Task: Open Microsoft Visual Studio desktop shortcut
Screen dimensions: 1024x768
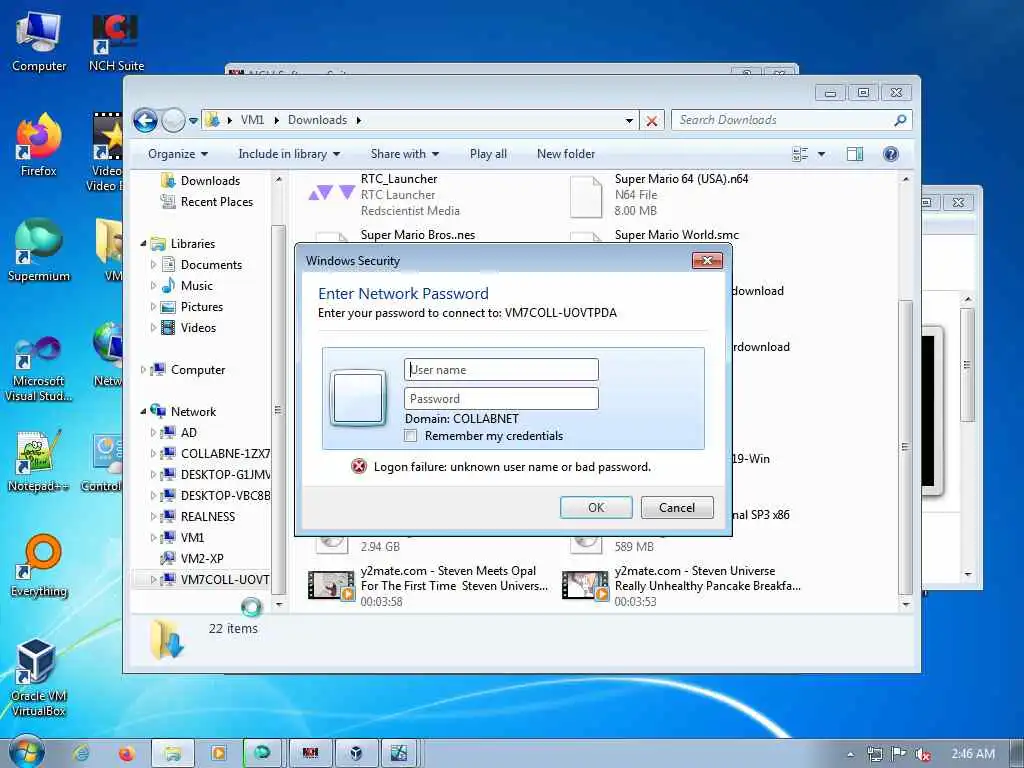Action: 39,368
